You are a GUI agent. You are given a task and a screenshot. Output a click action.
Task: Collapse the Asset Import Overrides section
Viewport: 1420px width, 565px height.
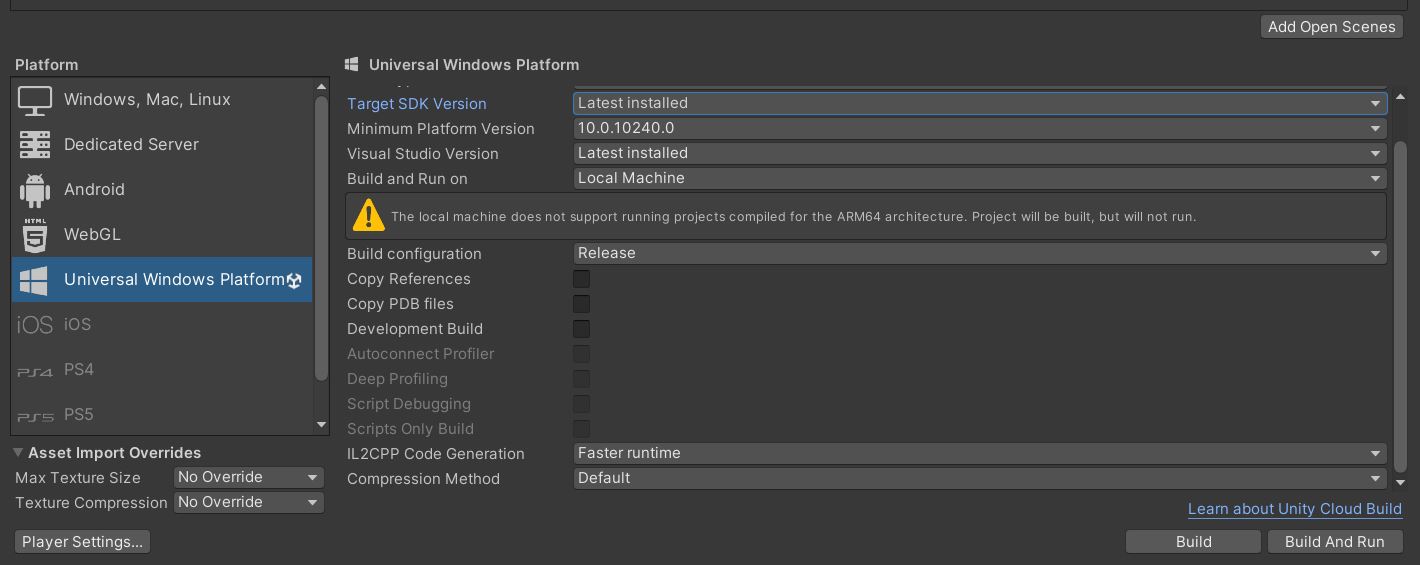19,453
